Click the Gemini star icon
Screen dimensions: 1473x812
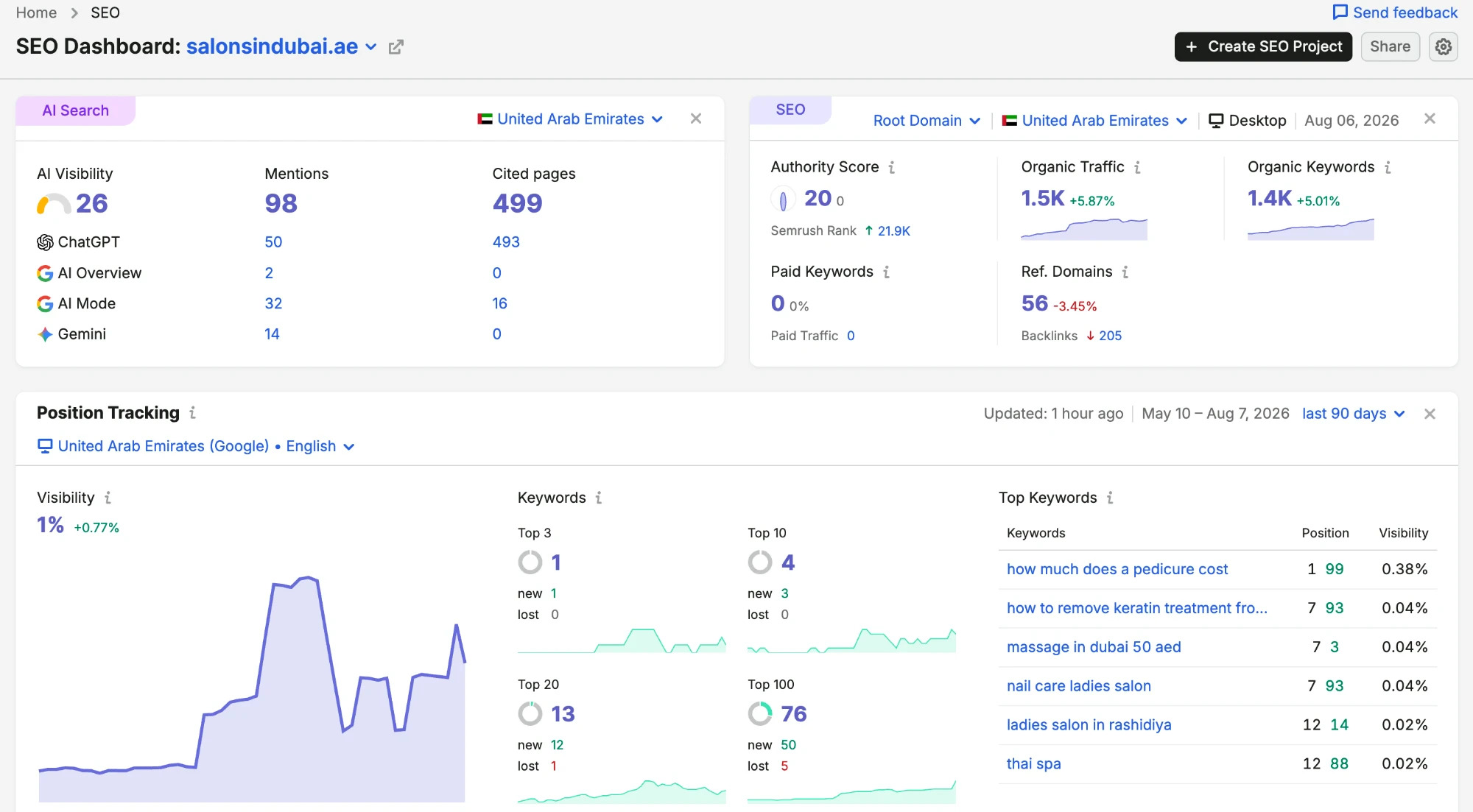pyautogui.click(x=45, y=334)
